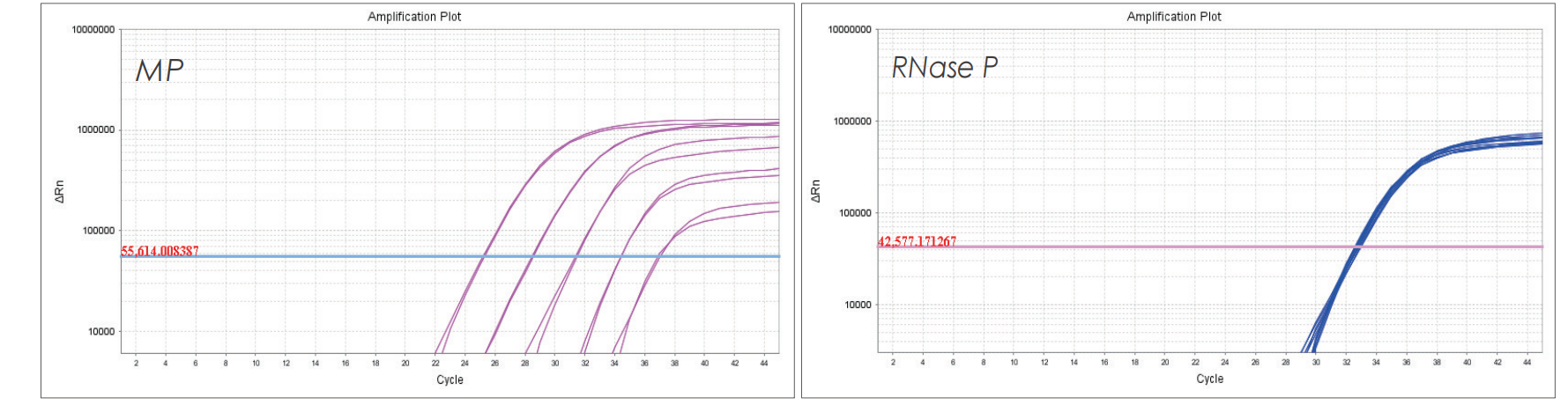Grab the blue threshold line in MP plot
Image resolution: width=1568 pixels, height=405 pixels.
(353, 256)
